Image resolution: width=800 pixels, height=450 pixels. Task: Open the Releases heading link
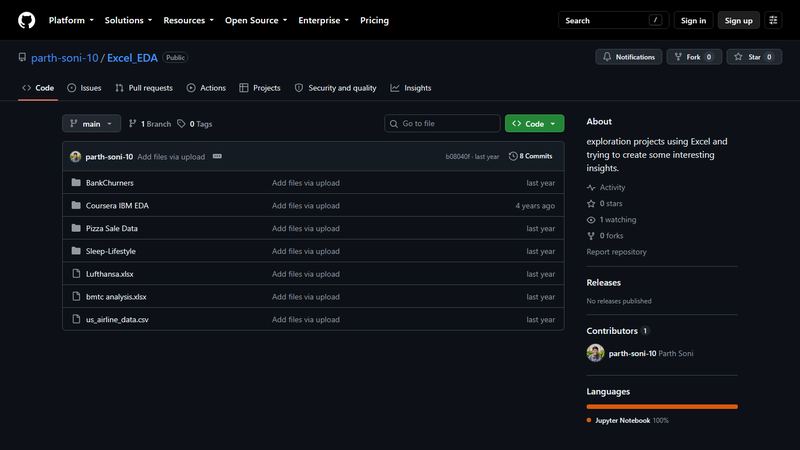pos(604,282)
